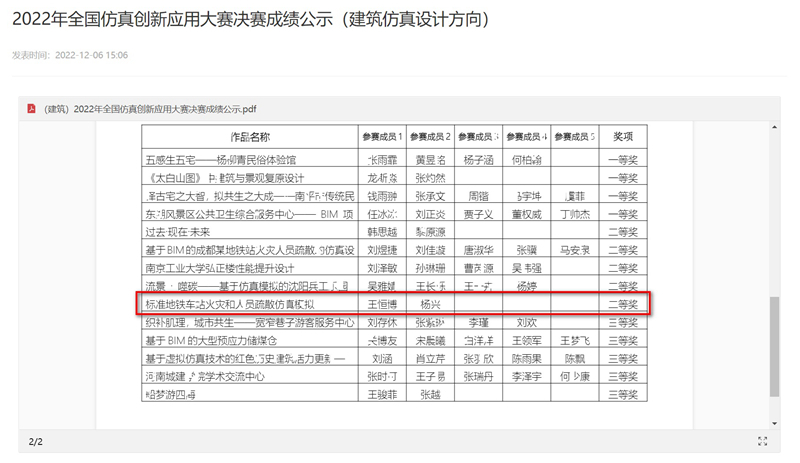Screen dimensions: 800x463
Task: Click the 发表时间 publish date text
Action: (x=70, y=55)
